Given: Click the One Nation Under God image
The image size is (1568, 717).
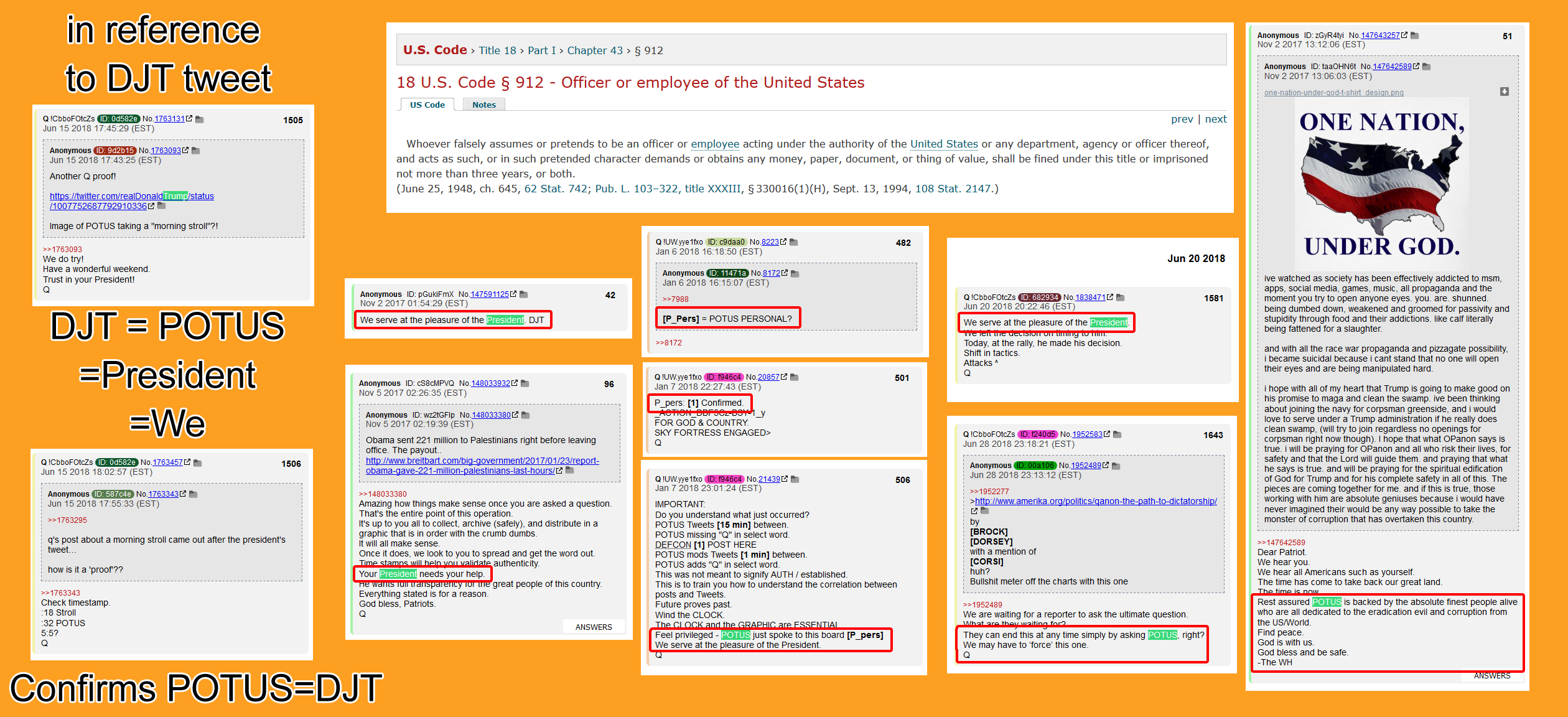Looking at the screenshot, I should pos(1381,184).
